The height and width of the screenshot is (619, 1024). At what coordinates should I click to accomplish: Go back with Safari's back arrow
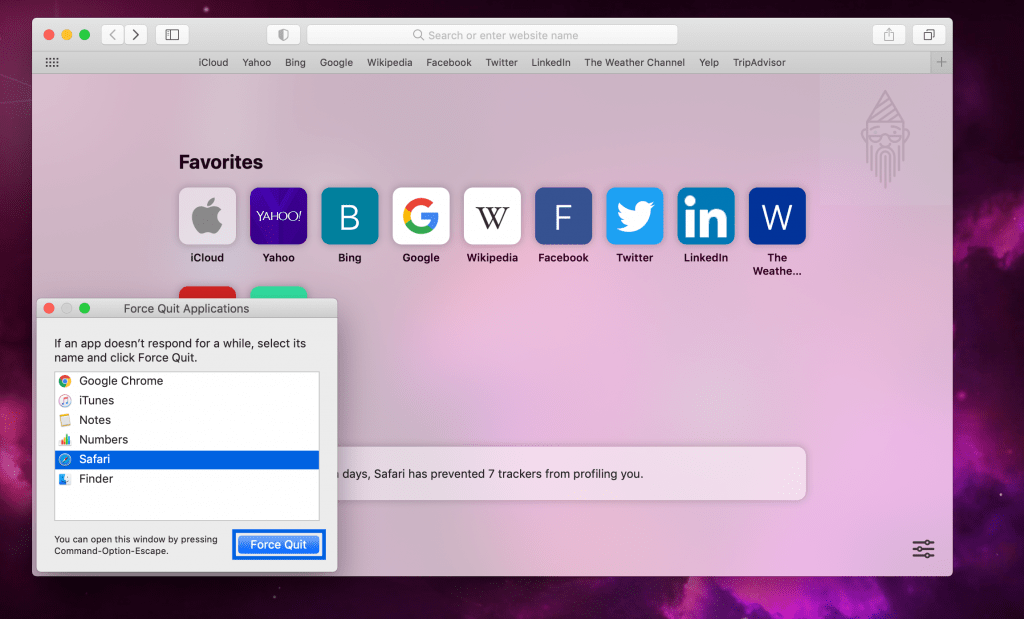click(113, 35)
